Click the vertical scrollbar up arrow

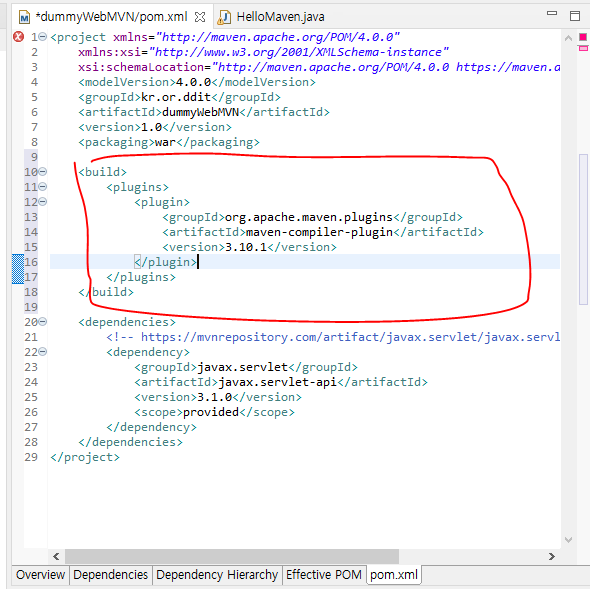569,38
